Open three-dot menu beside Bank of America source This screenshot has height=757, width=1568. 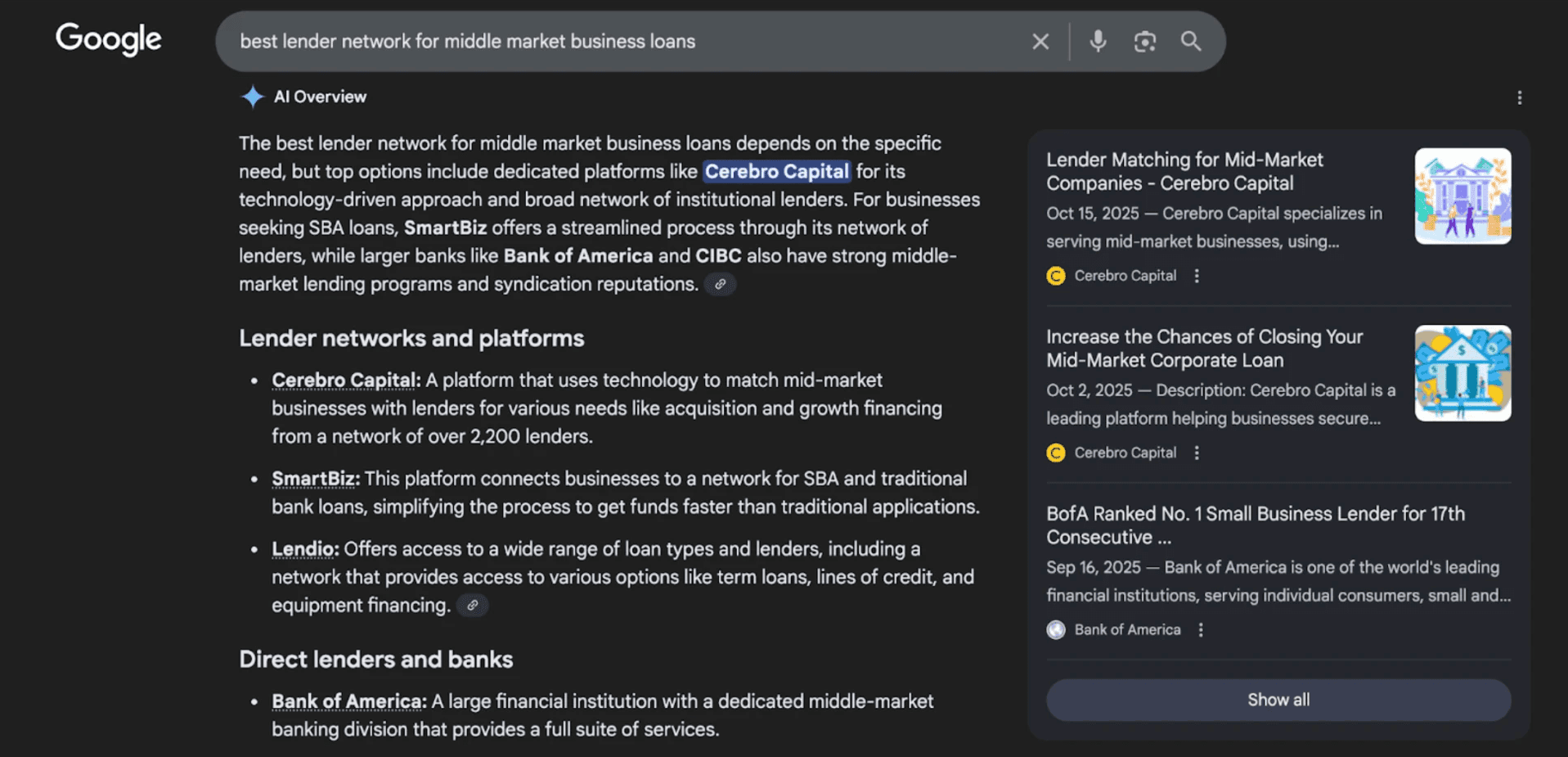click(x=1201, y=630)
